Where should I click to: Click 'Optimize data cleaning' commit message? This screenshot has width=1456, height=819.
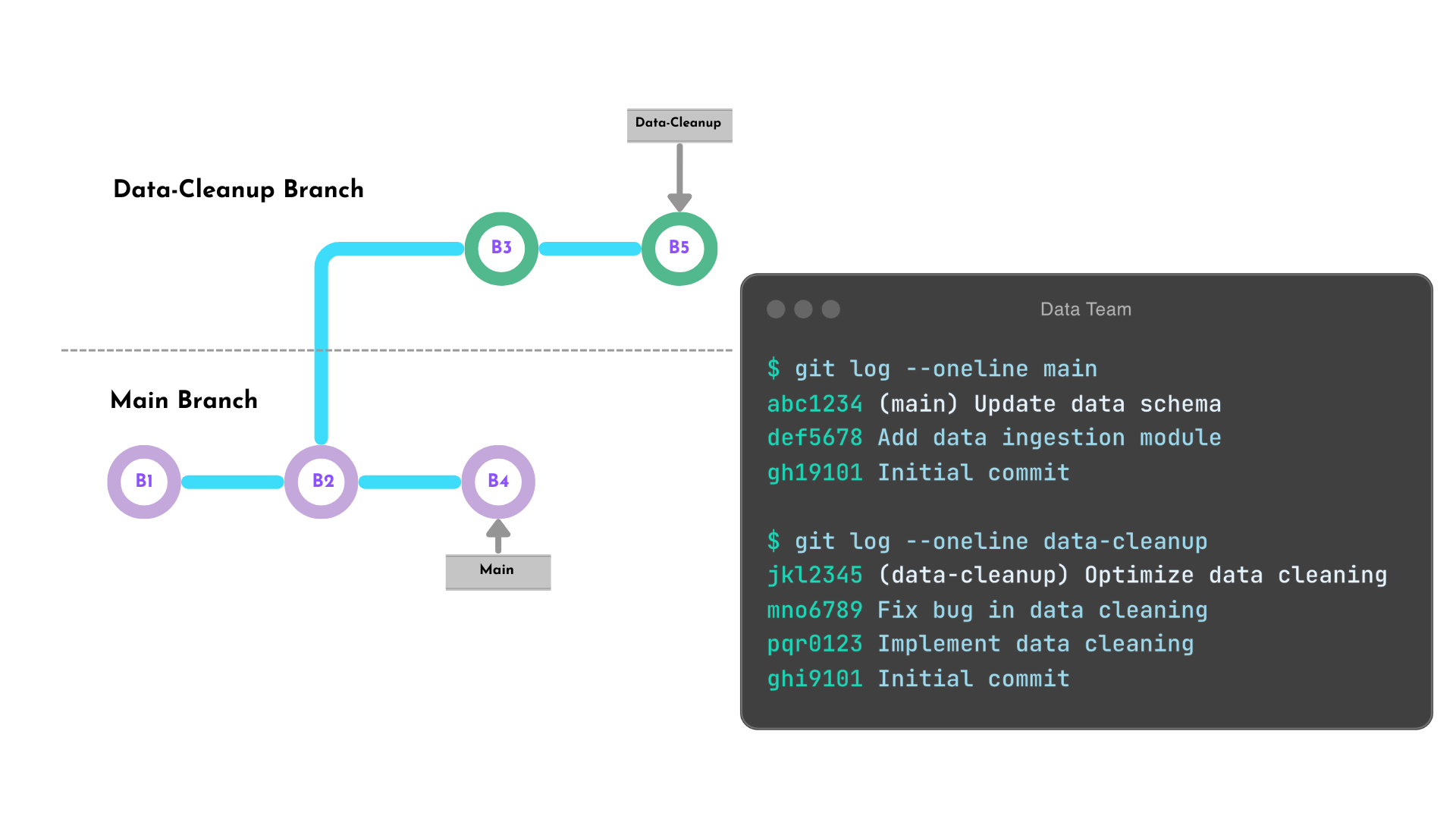tap(1235, 575)
